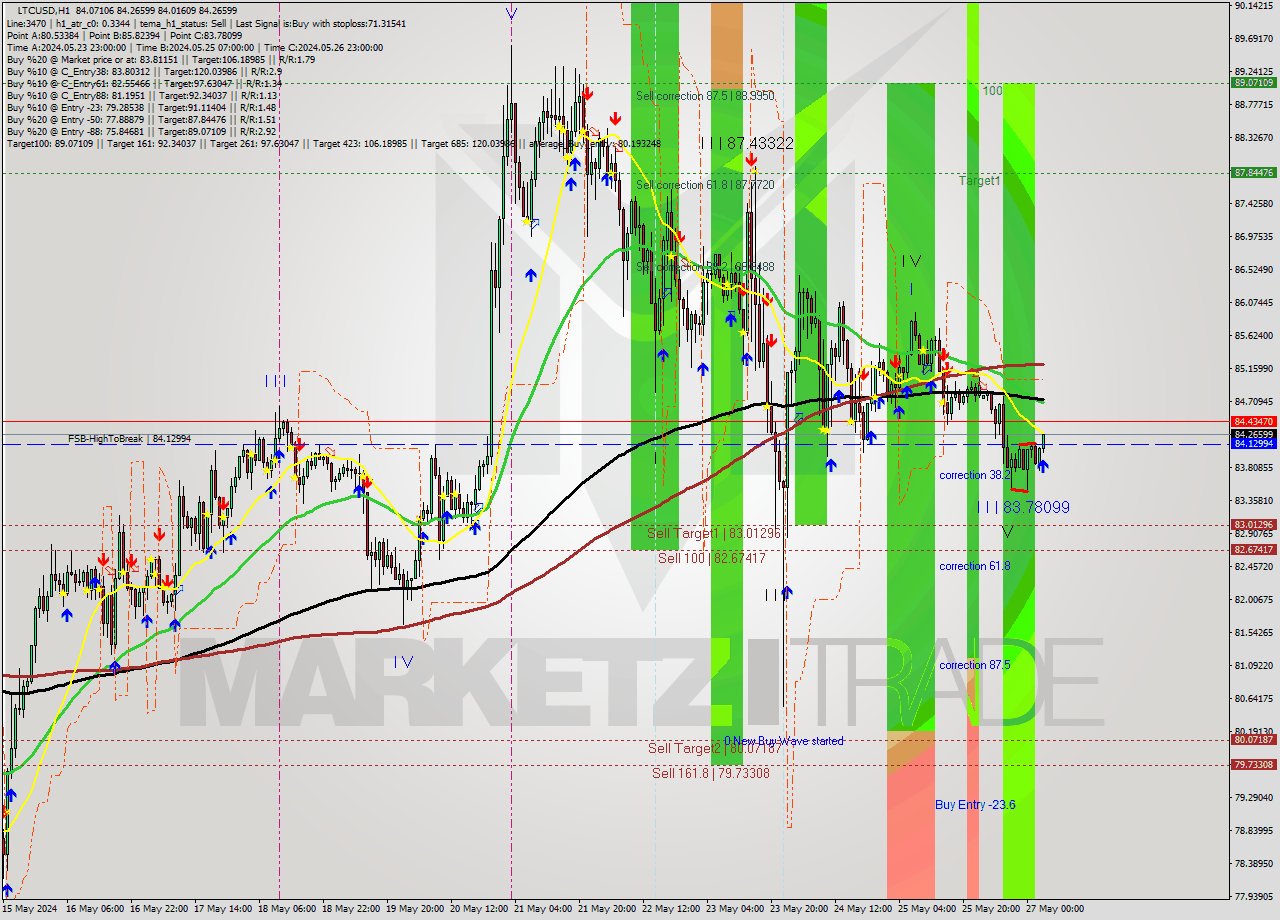Viewport: 1280px width, 920px height.
Task: Click the LTCUSD,H1 symbol title
Action: pos(44,10)
